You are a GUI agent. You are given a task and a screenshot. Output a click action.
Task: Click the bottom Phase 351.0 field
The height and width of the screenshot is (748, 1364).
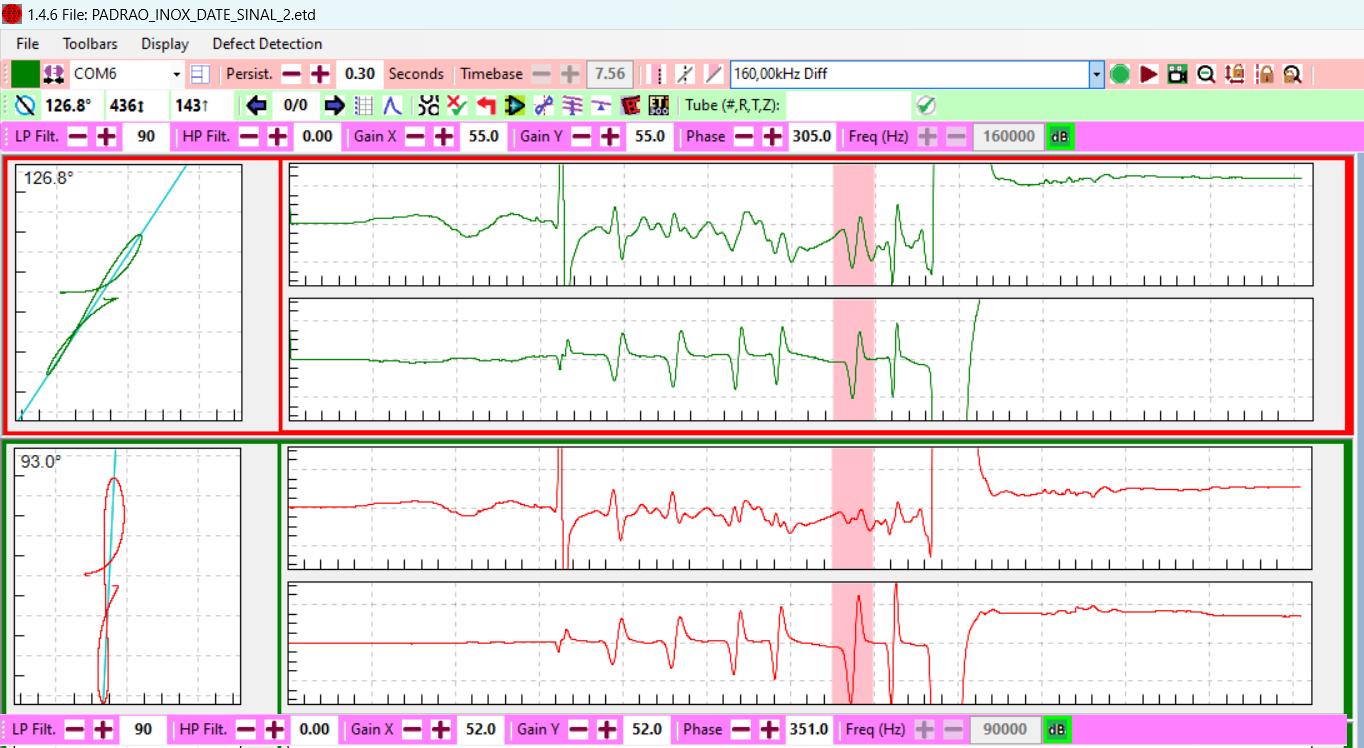[807, 729]
